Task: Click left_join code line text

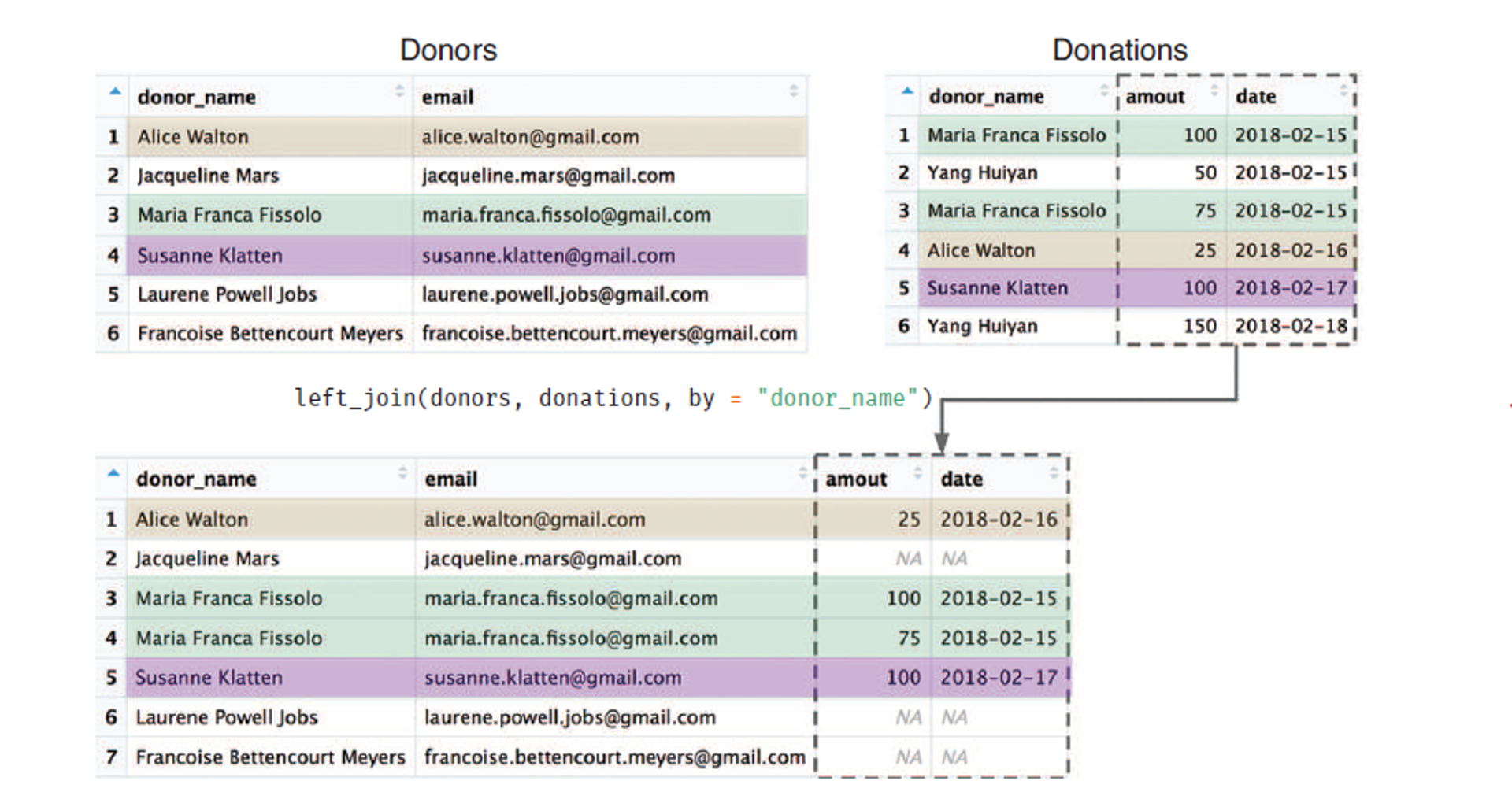Action: [613, 398]
